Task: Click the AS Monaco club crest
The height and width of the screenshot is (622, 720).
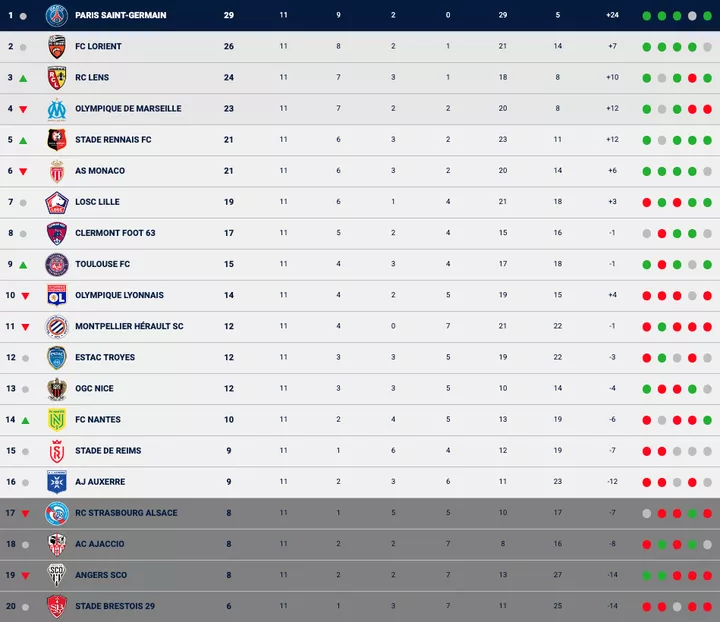Action: [x=56, y=171]
